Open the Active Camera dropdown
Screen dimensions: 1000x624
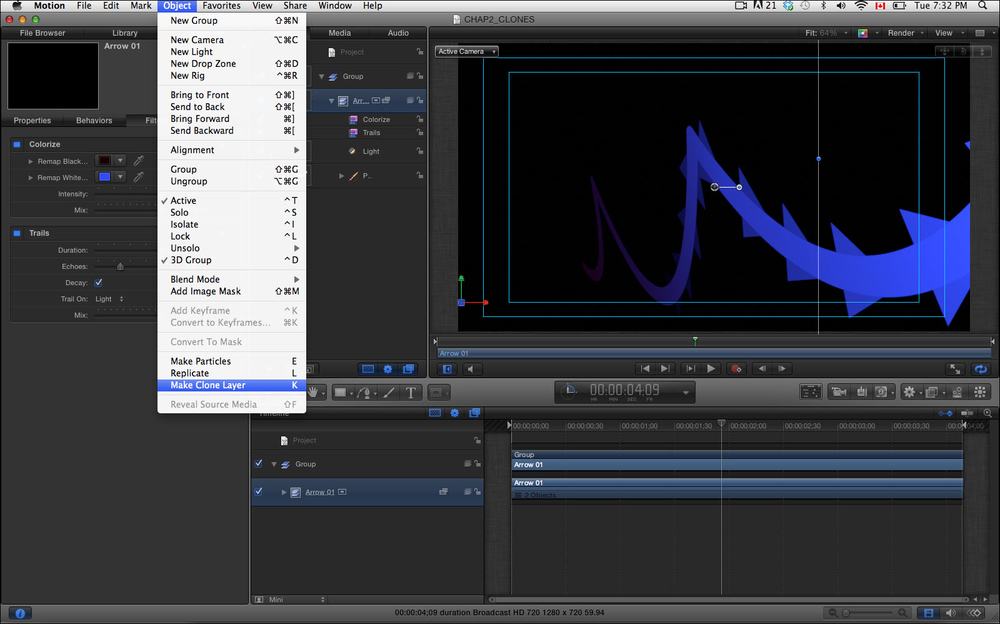(466, 51)
